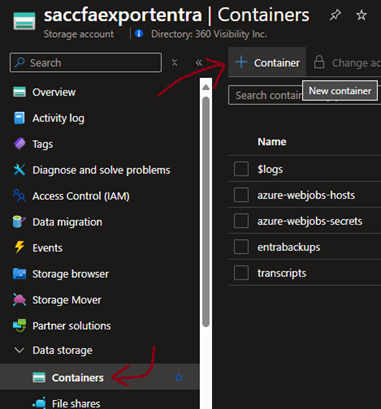Click the Data migration icon

coord(19,222)
